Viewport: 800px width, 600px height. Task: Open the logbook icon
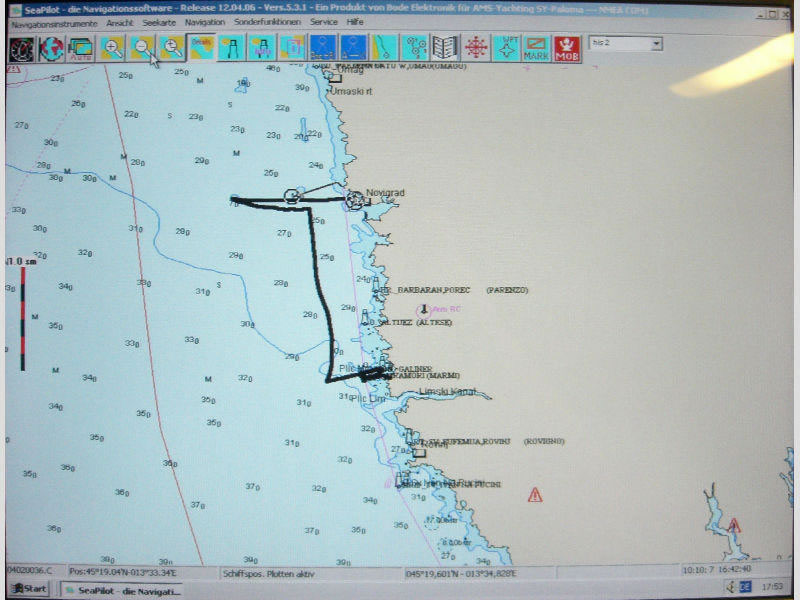[446, 47]
